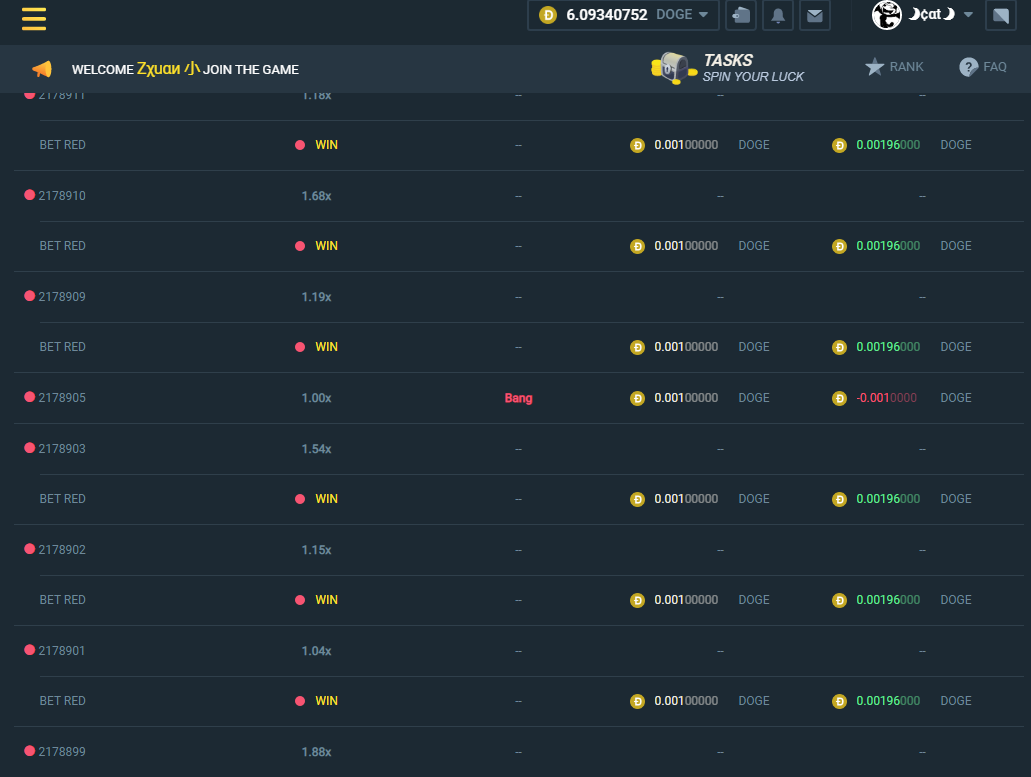Toggle the chat panel icon
Screen dimensions: 1031x777
(x=1000, y=15)
